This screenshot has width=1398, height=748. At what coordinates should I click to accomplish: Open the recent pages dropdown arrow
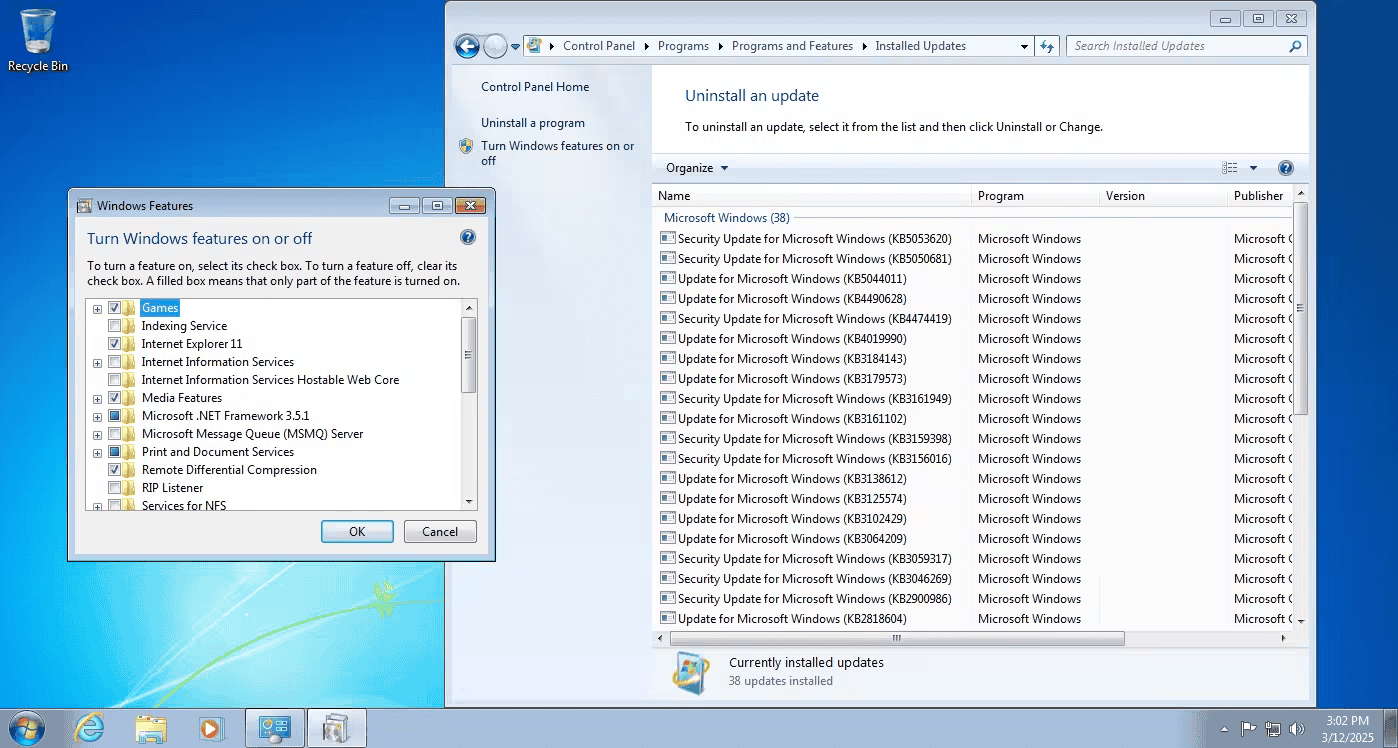tap(515, 46)
